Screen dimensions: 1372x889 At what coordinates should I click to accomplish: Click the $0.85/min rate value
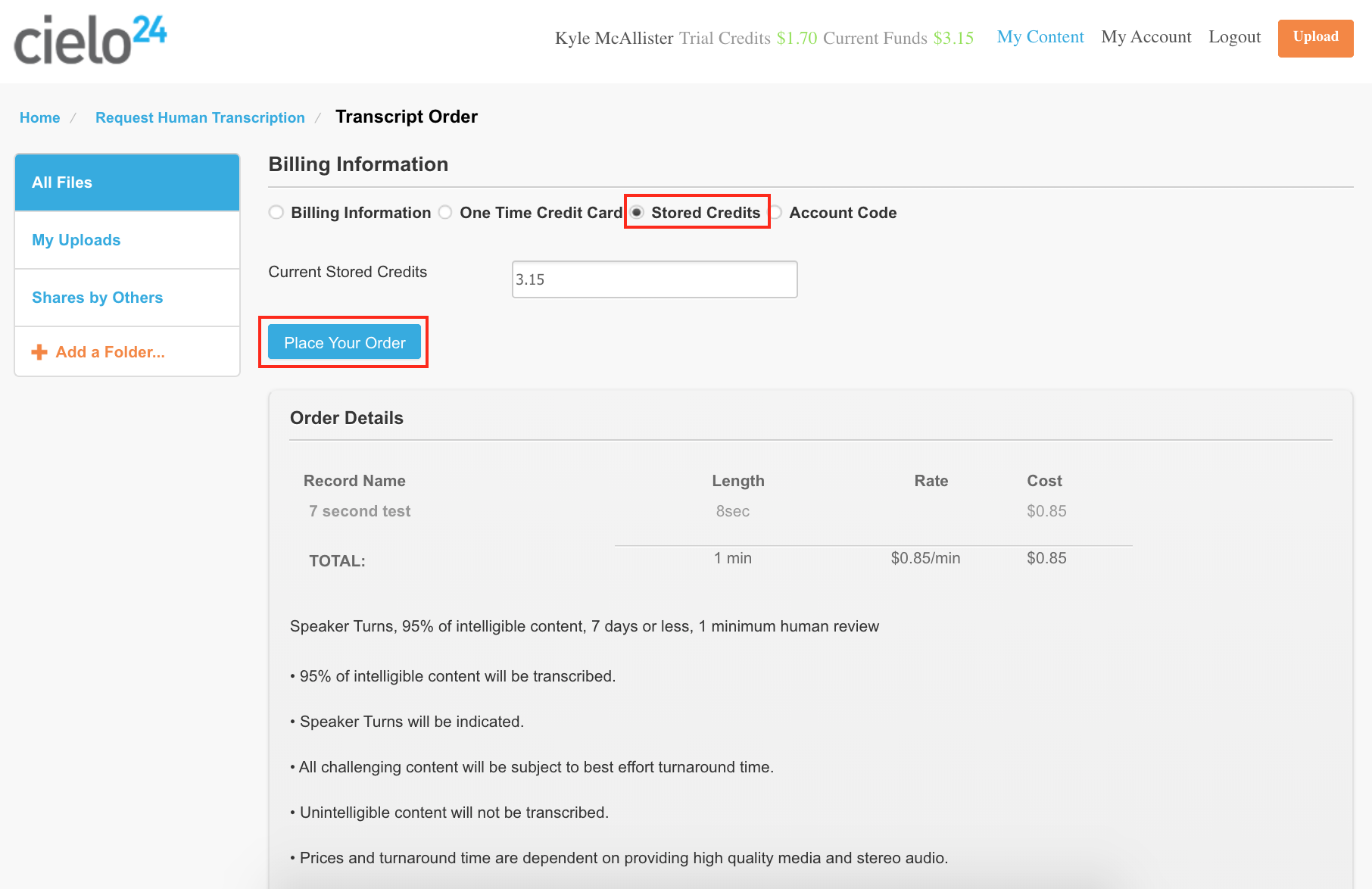pos(925,558)
